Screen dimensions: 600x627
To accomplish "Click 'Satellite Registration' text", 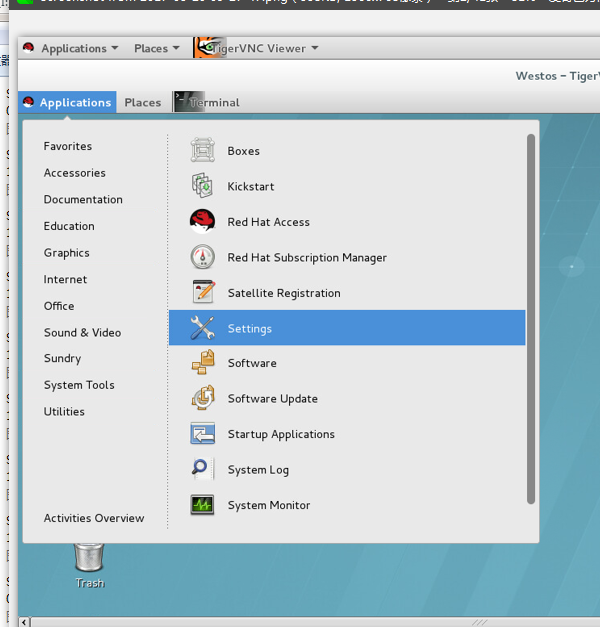I will (284, 293).
